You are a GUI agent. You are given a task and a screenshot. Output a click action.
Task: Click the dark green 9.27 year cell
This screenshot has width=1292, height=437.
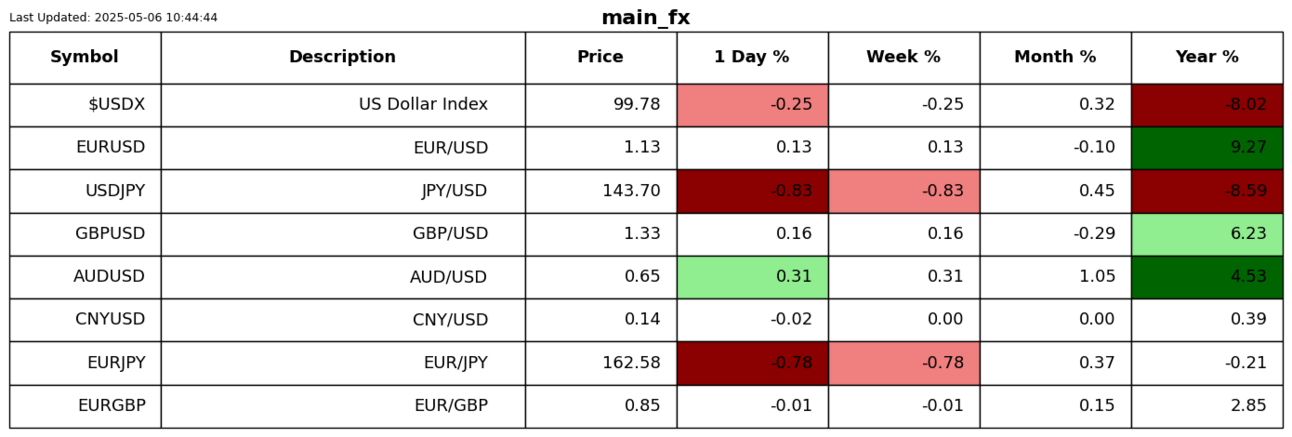1207,148
